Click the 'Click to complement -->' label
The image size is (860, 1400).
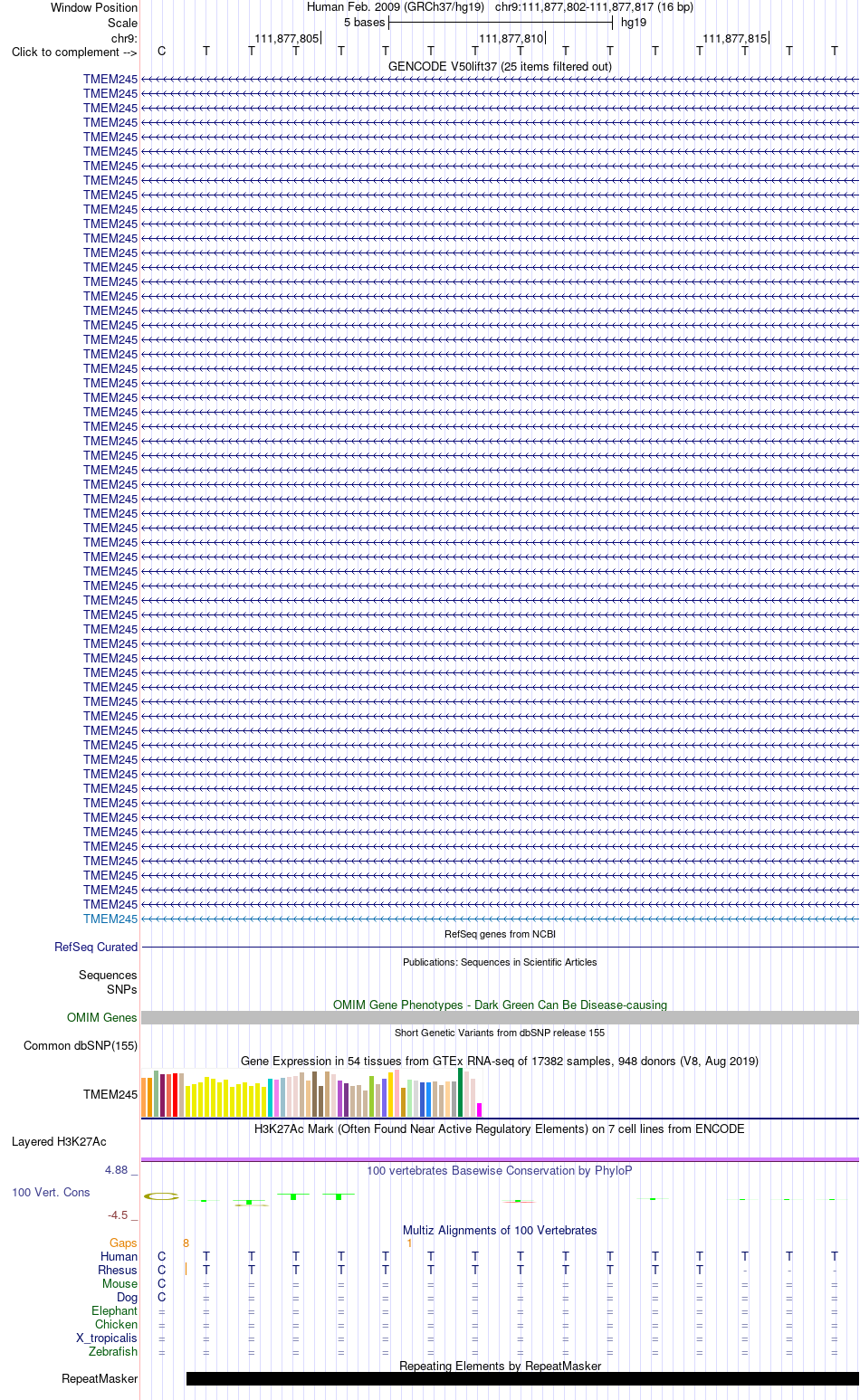(74, 52)
